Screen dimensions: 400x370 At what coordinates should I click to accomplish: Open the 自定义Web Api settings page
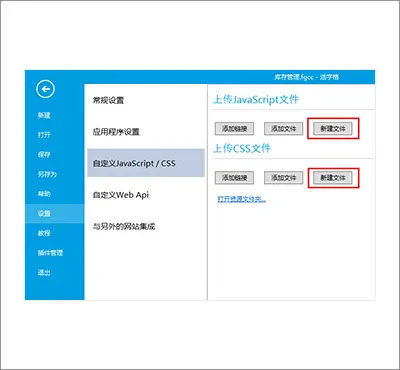[x=121, y=195]
